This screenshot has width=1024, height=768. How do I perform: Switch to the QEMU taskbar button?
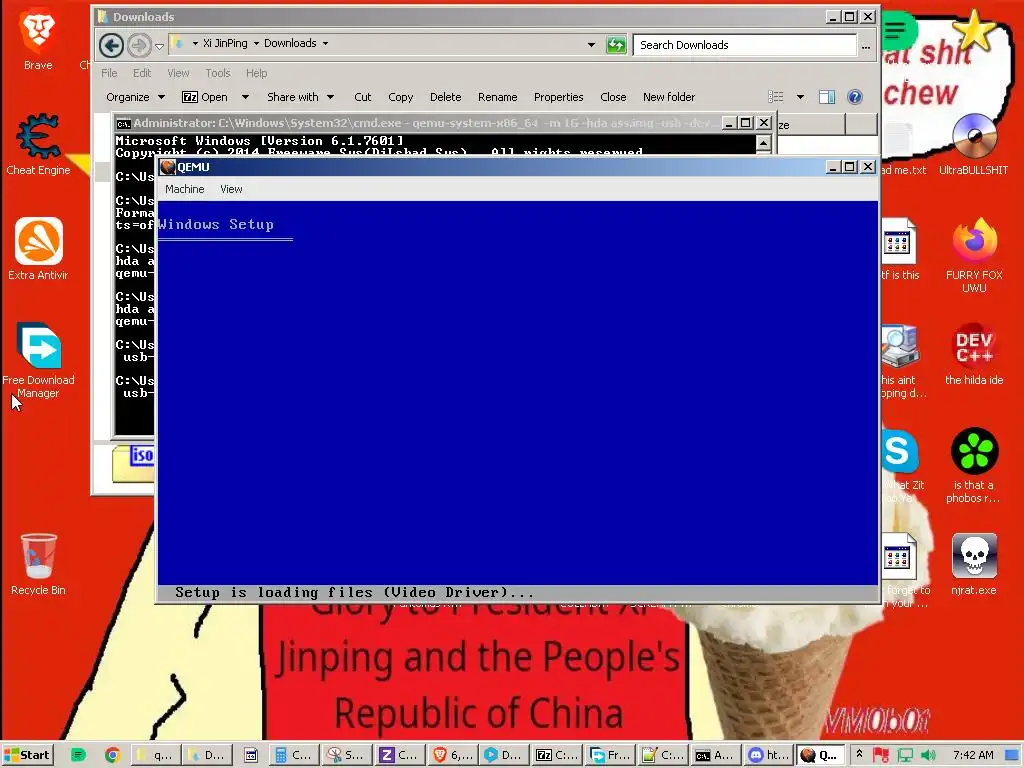821,755
